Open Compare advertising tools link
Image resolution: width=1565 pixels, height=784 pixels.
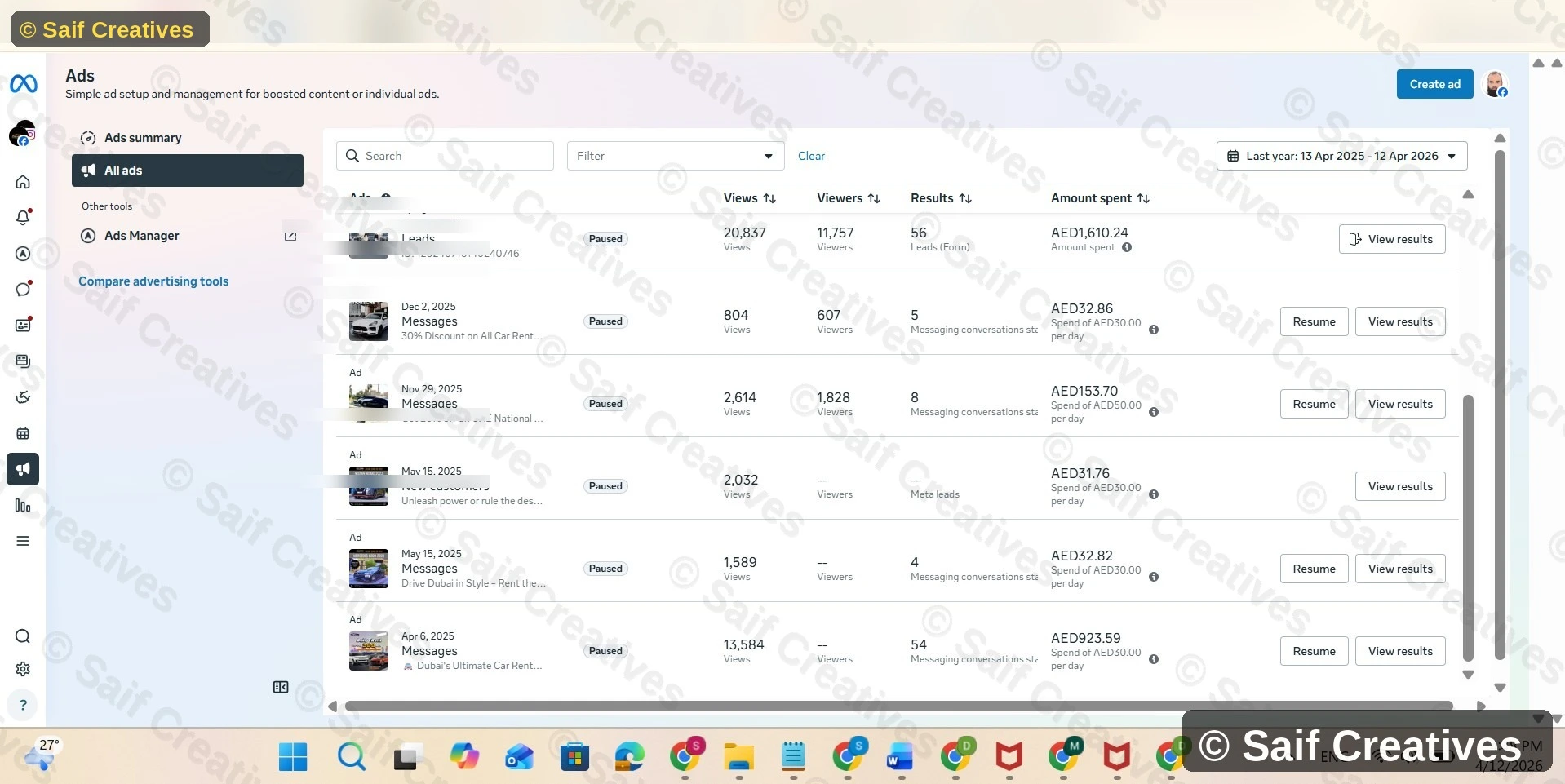(x=153, y=281)
